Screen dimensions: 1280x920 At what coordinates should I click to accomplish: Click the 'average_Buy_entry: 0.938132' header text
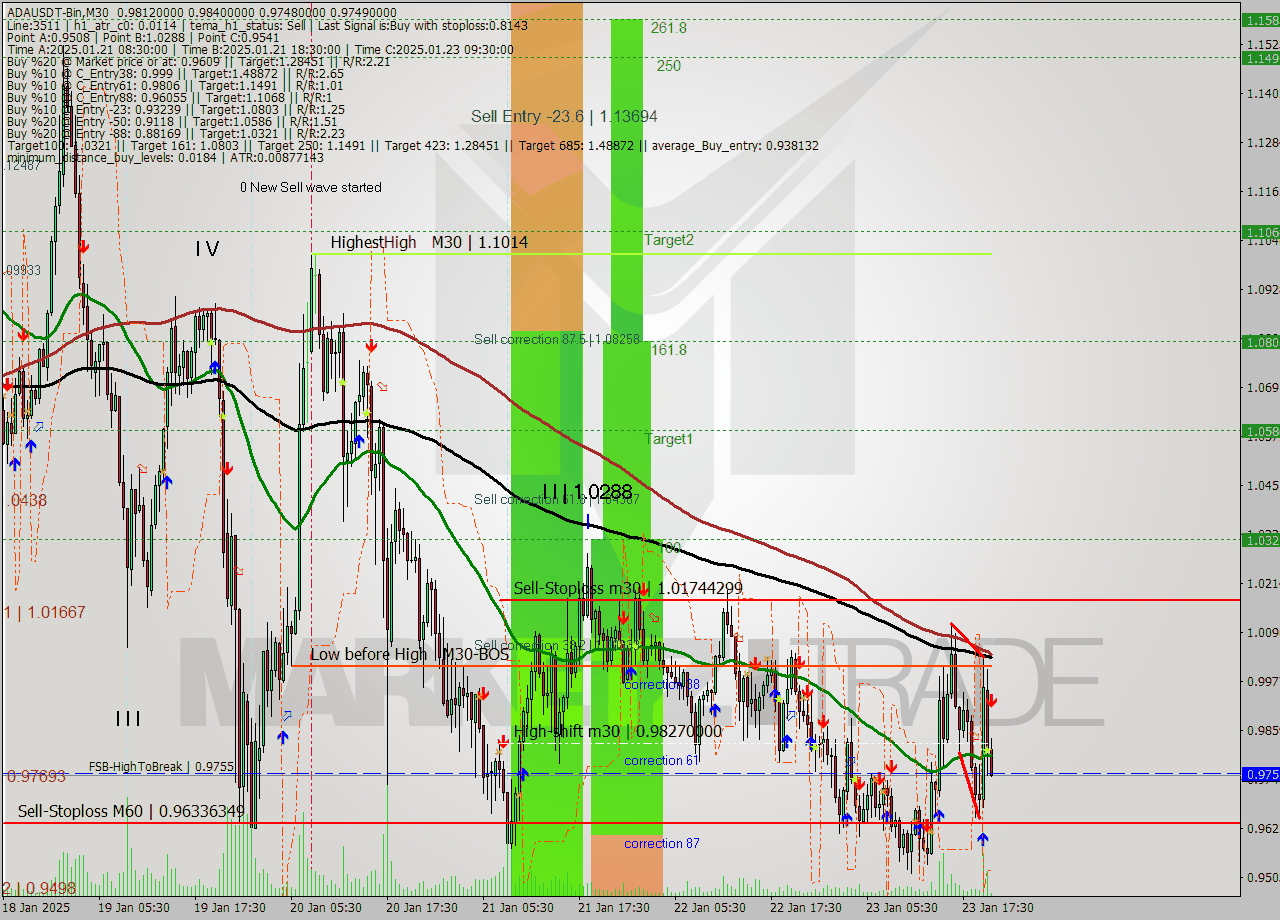click(x=734, y=145)
